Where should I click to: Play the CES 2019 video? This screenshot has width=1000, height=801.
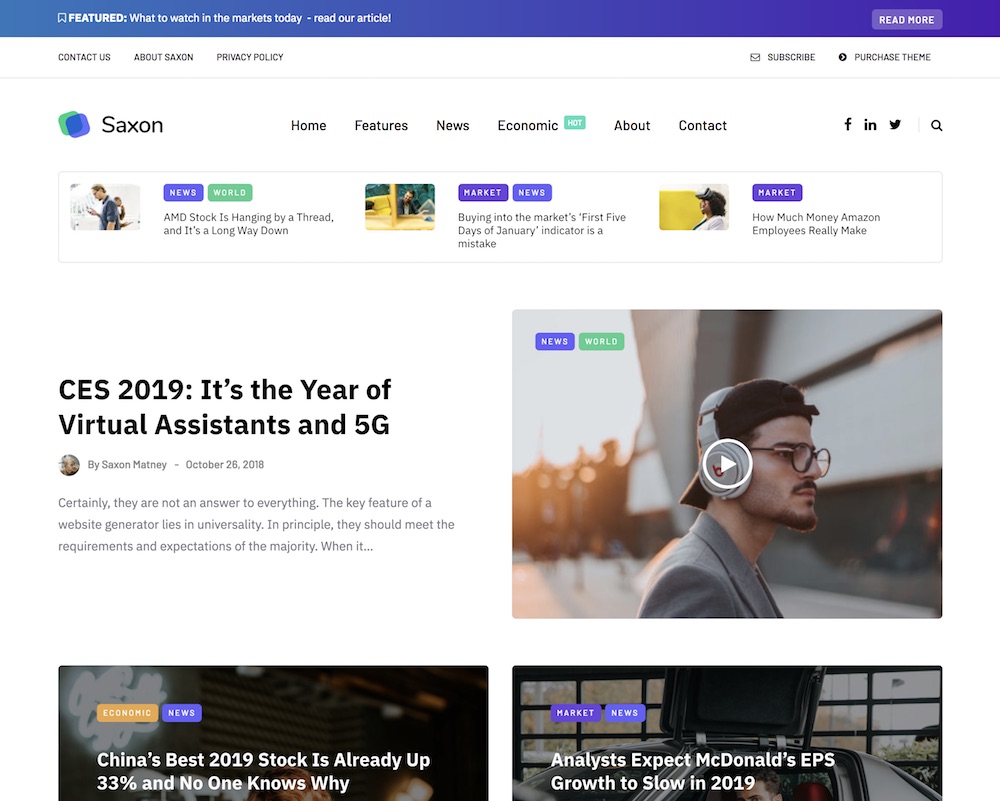[x=726, y=464]
